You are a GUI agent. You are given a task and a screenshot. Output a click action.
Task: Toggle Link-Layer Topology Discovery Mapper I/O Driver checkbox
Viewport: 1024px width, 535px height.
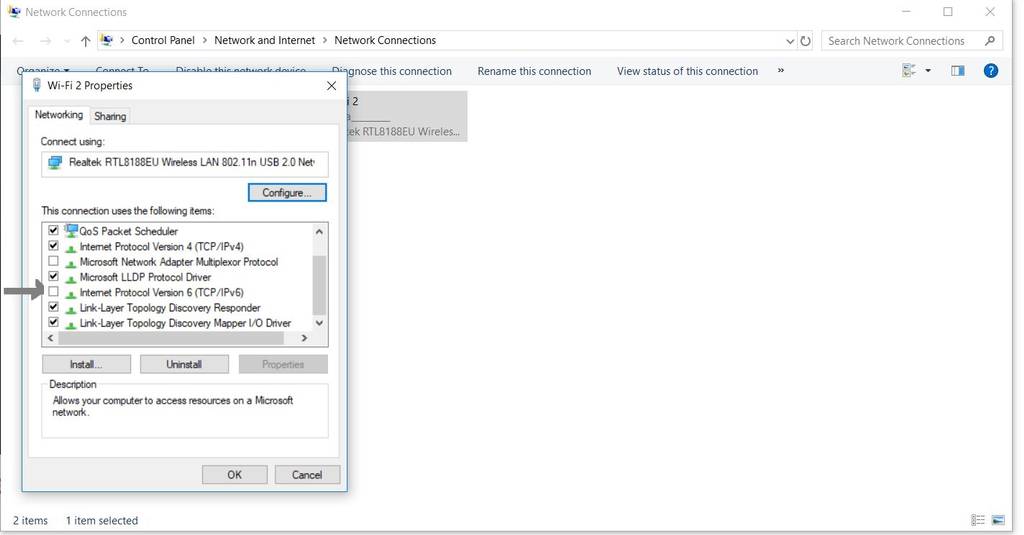click(54, 322)
